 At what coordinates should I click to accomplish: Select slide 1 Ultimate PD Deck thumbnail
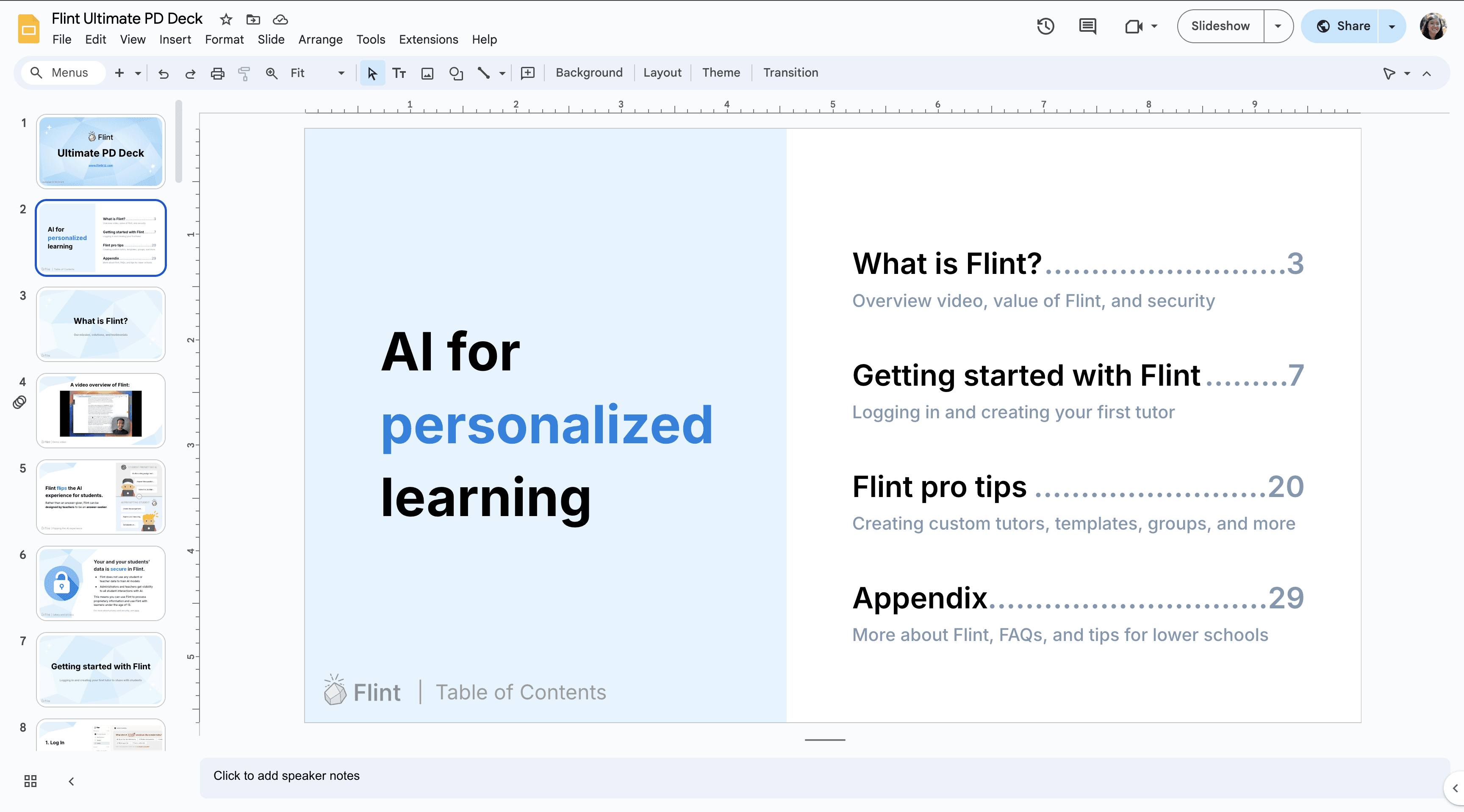point(100,152)
